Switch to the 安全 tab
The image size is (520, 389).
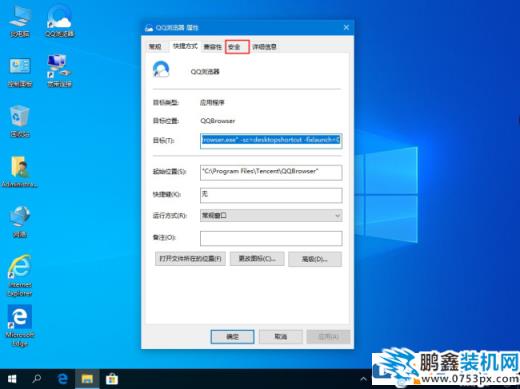pos(237,47)
